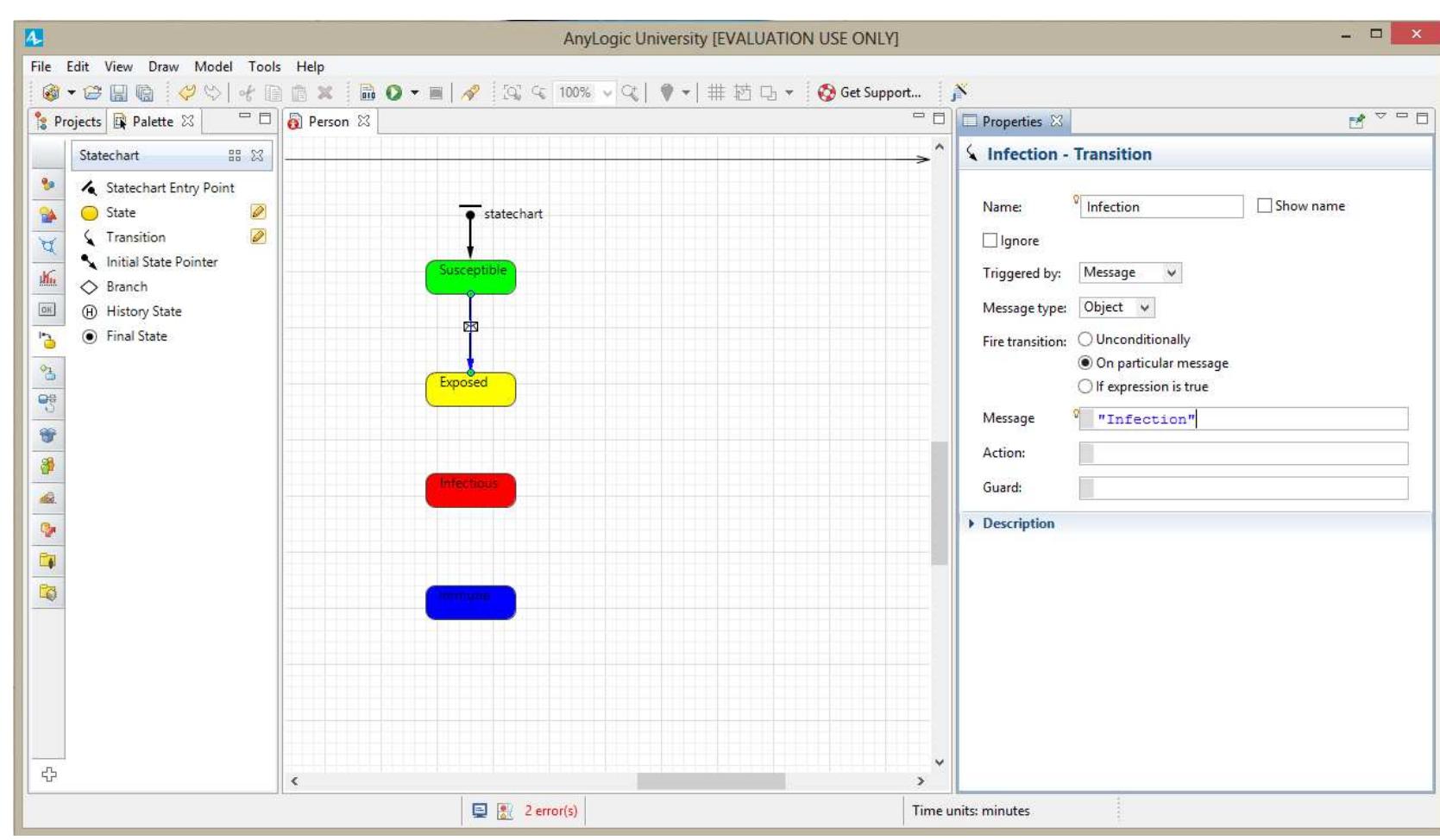Switch to the Projects tab
Viewport: 1440px width, 840px height.
(68, 122)
